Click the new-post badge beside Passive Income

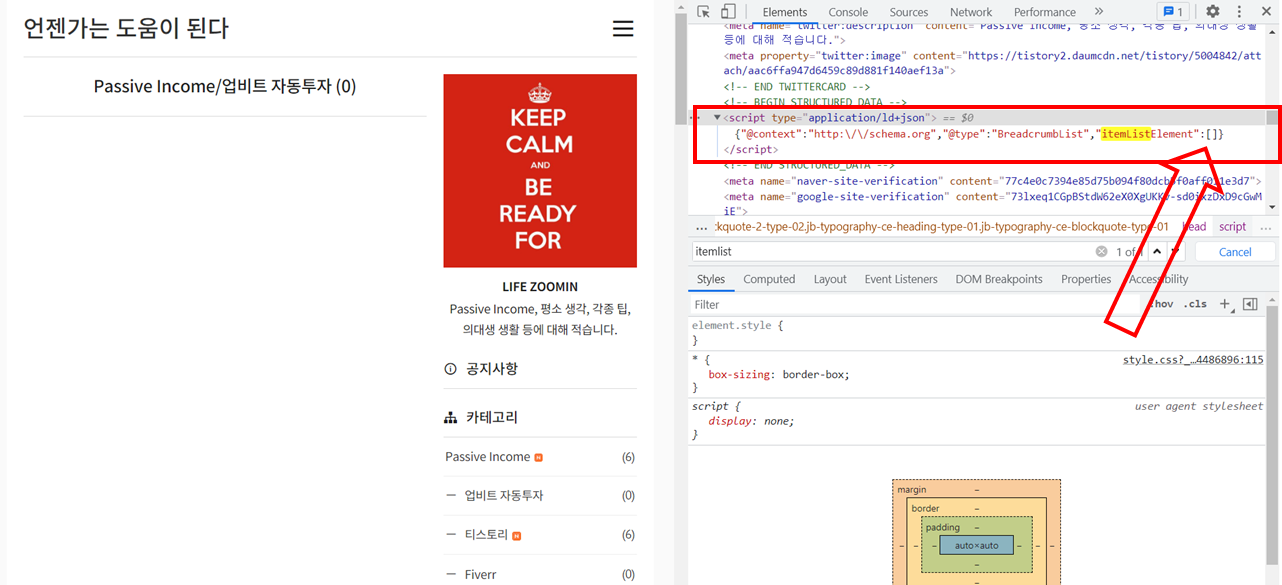coord(539,457)
